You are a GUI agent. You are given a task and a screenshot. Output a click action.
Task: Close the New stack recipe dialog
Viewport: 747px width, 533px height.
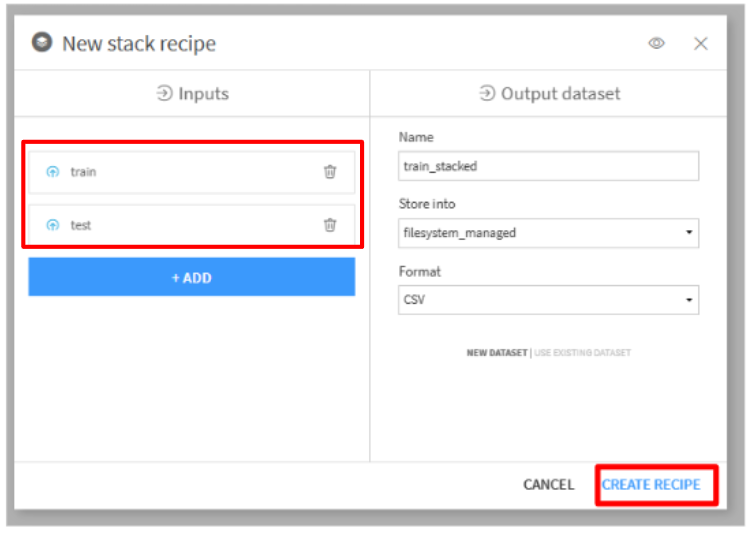tap(700, 44)
